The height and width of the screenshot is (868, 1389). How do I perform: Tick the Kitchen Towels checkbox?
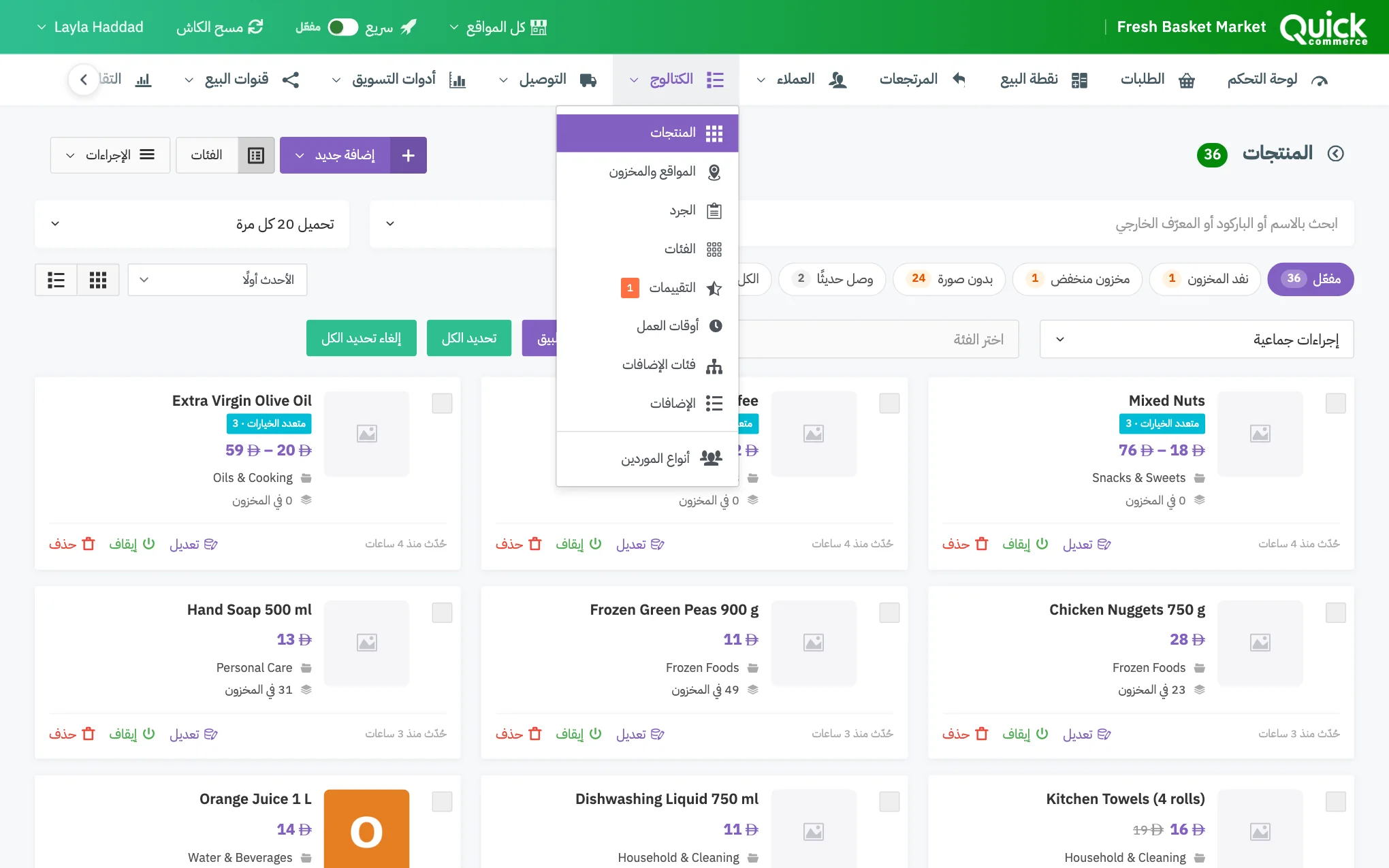1336,802
